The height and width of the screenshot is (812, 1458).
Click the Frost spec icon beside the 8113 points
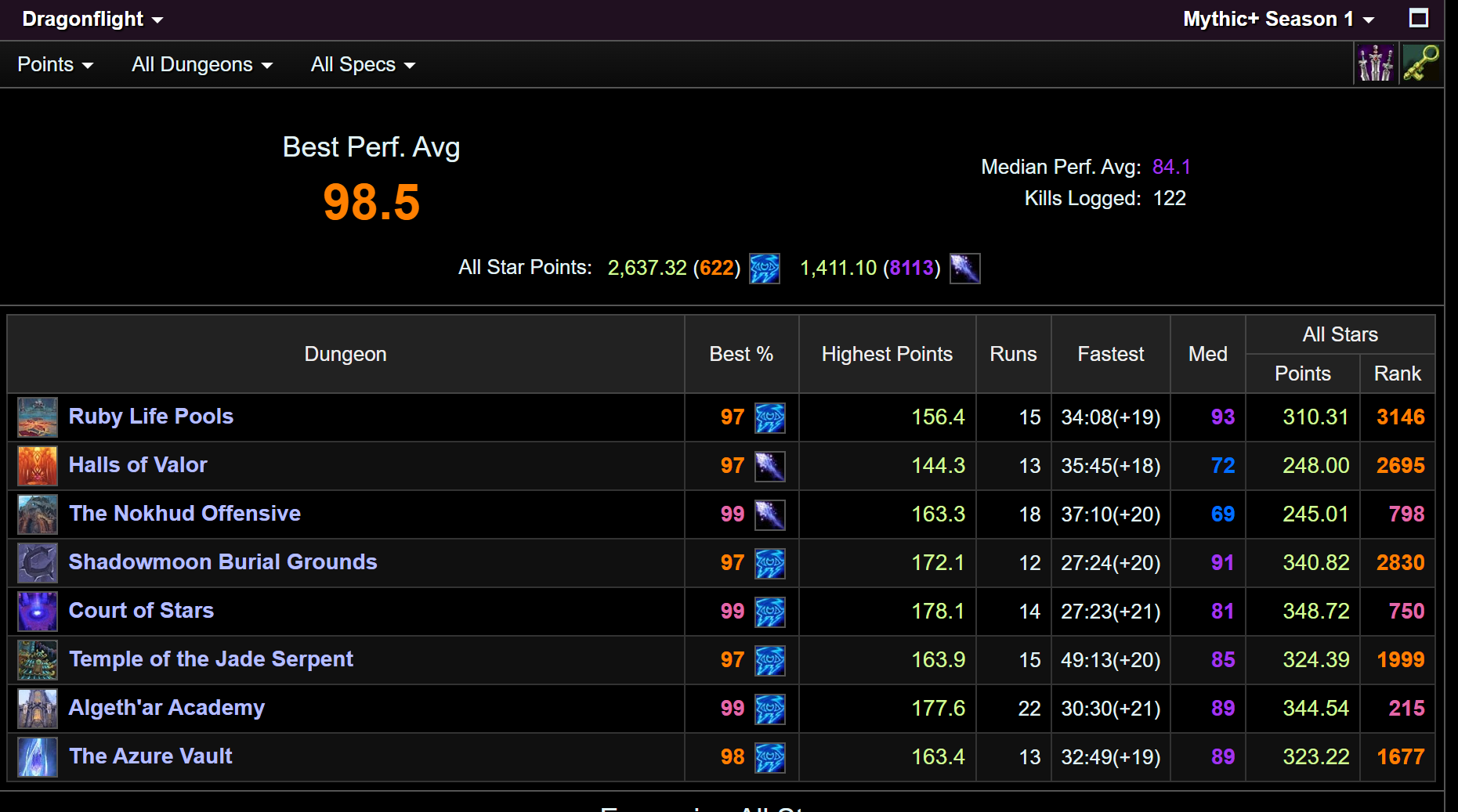964,268
